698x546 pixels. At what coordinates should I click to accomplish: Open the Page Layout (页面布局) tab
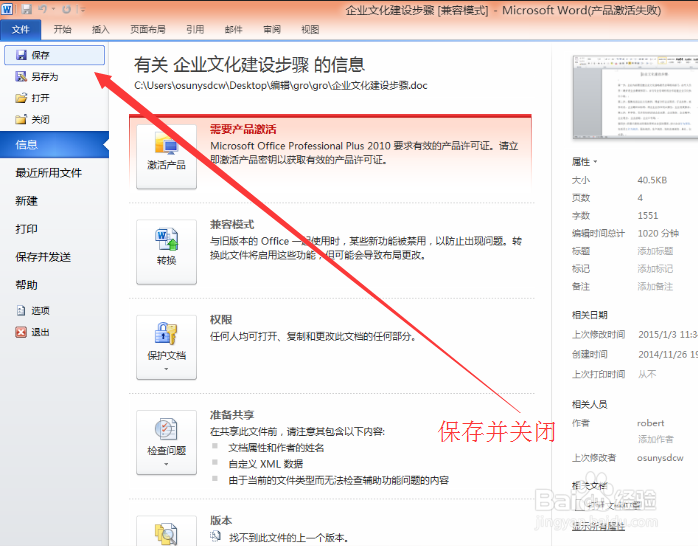coord(148,29)
